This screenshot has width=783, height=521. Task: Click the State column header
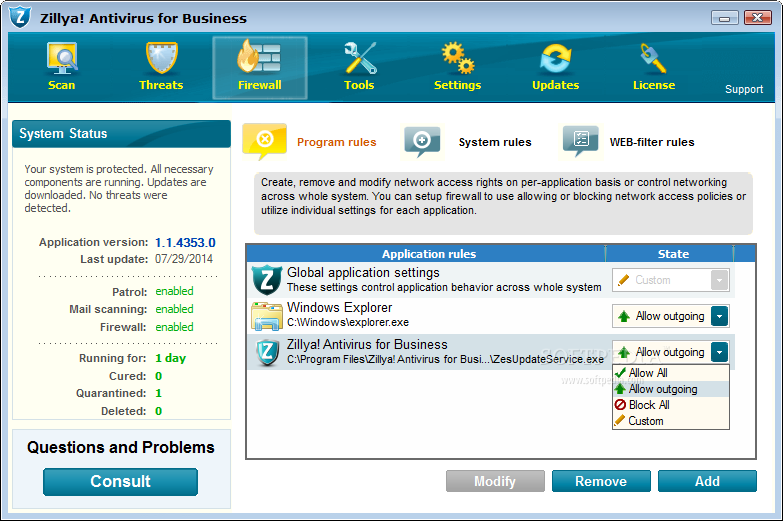coord(673,254)
